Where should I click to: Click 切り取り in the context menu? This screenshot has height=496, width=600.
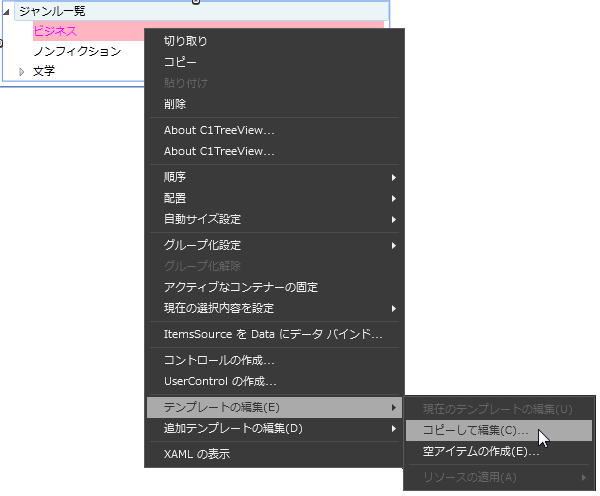click(186, 41)
